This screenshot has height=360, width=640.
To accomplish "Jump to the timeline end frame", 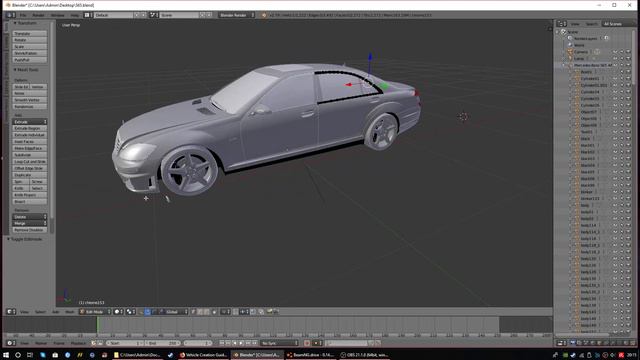I will click(254, 343).
